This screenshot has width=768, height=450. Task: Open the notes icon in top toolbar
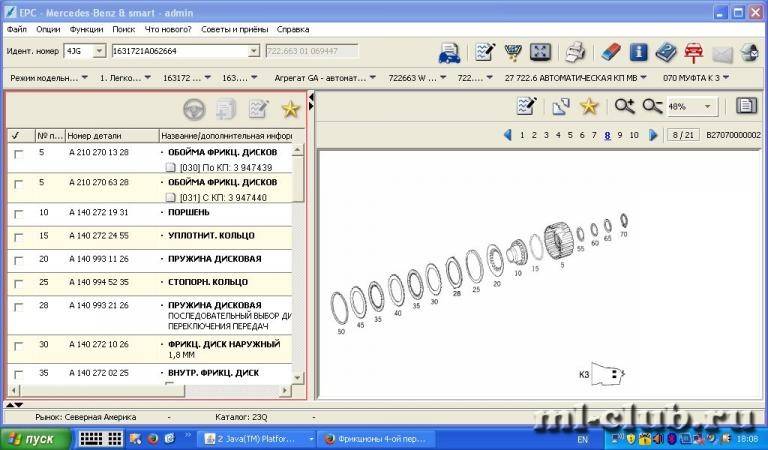pyautogui.click(x=484, y=52)
